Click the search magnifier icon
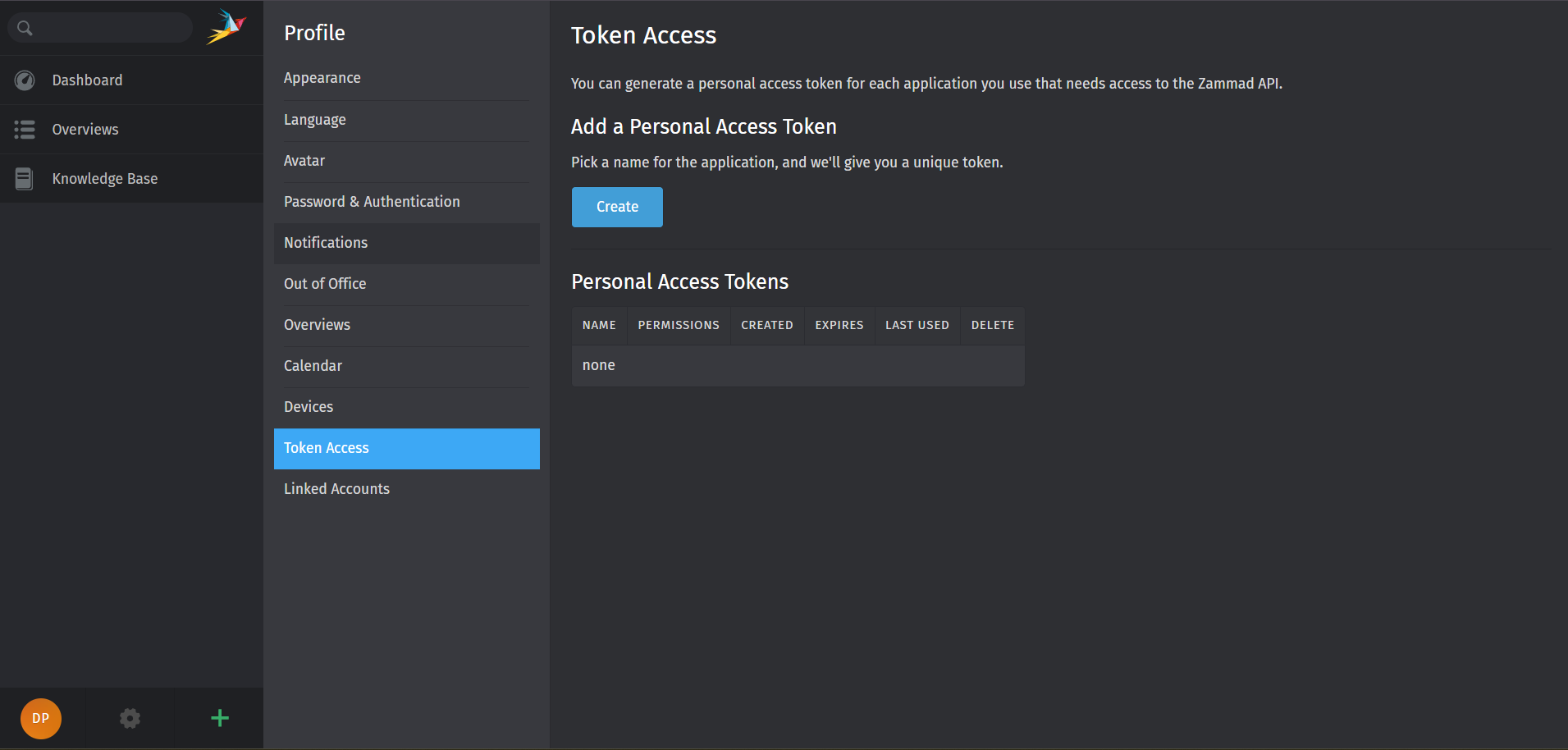Image resolution: width=1568 pixels, height=750 pixels. click(x=25, y=27)
